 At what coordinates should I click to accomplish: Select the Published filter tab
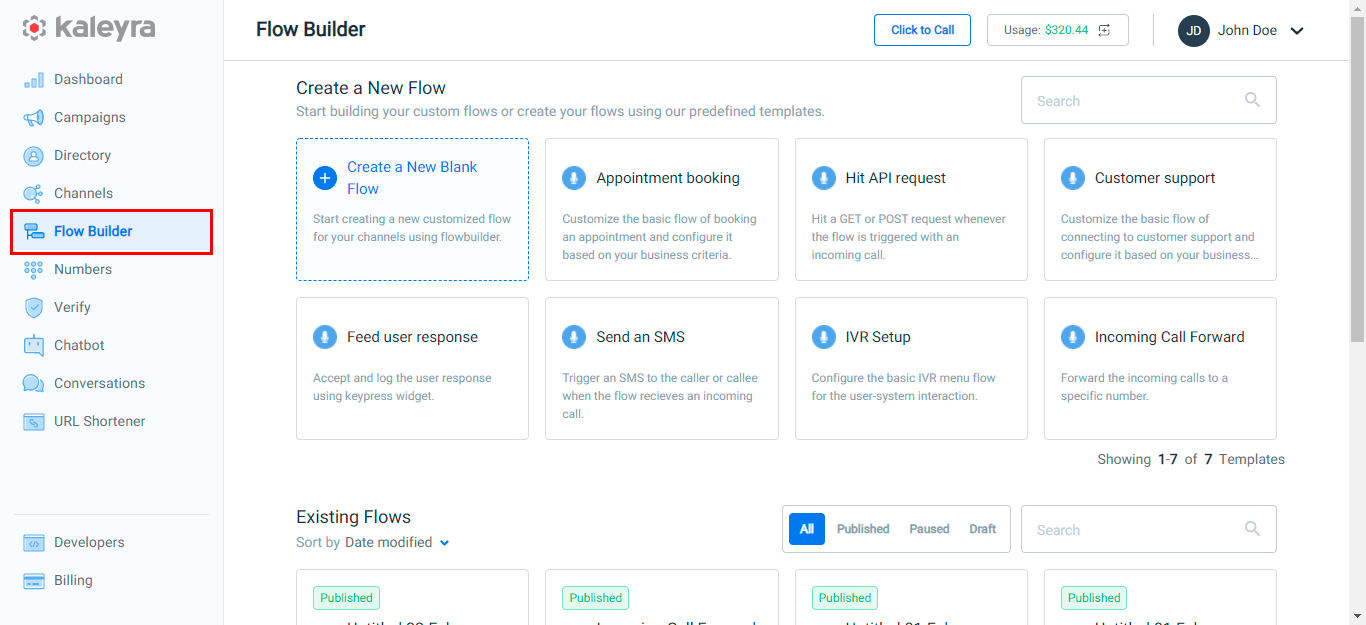tap(863, 529)
